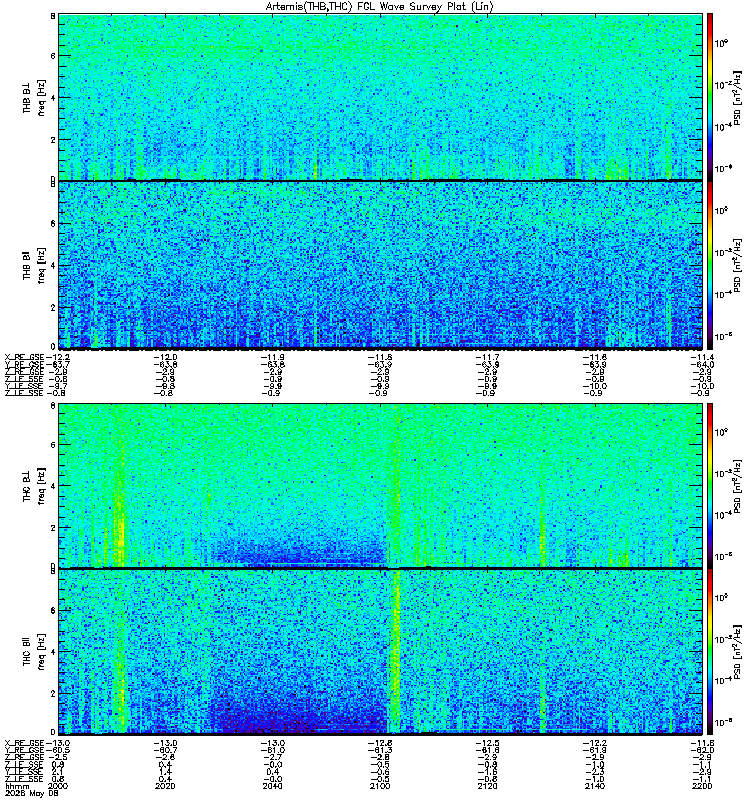Click the THB B-parallel spectrogram panel
750x800 pixels.
(381, 265)
